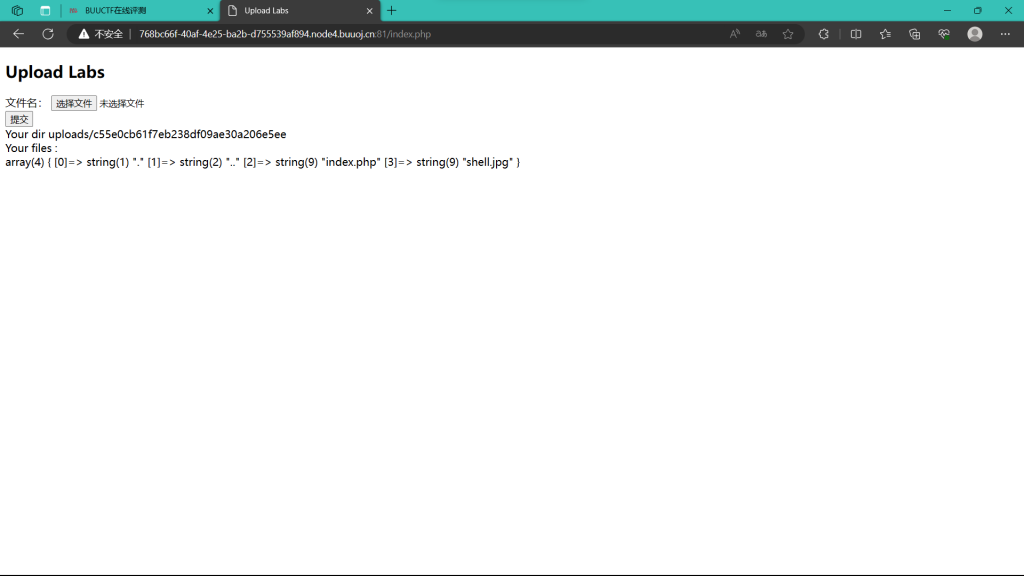Close the Upload Labs tab

(x=370, y=11)
